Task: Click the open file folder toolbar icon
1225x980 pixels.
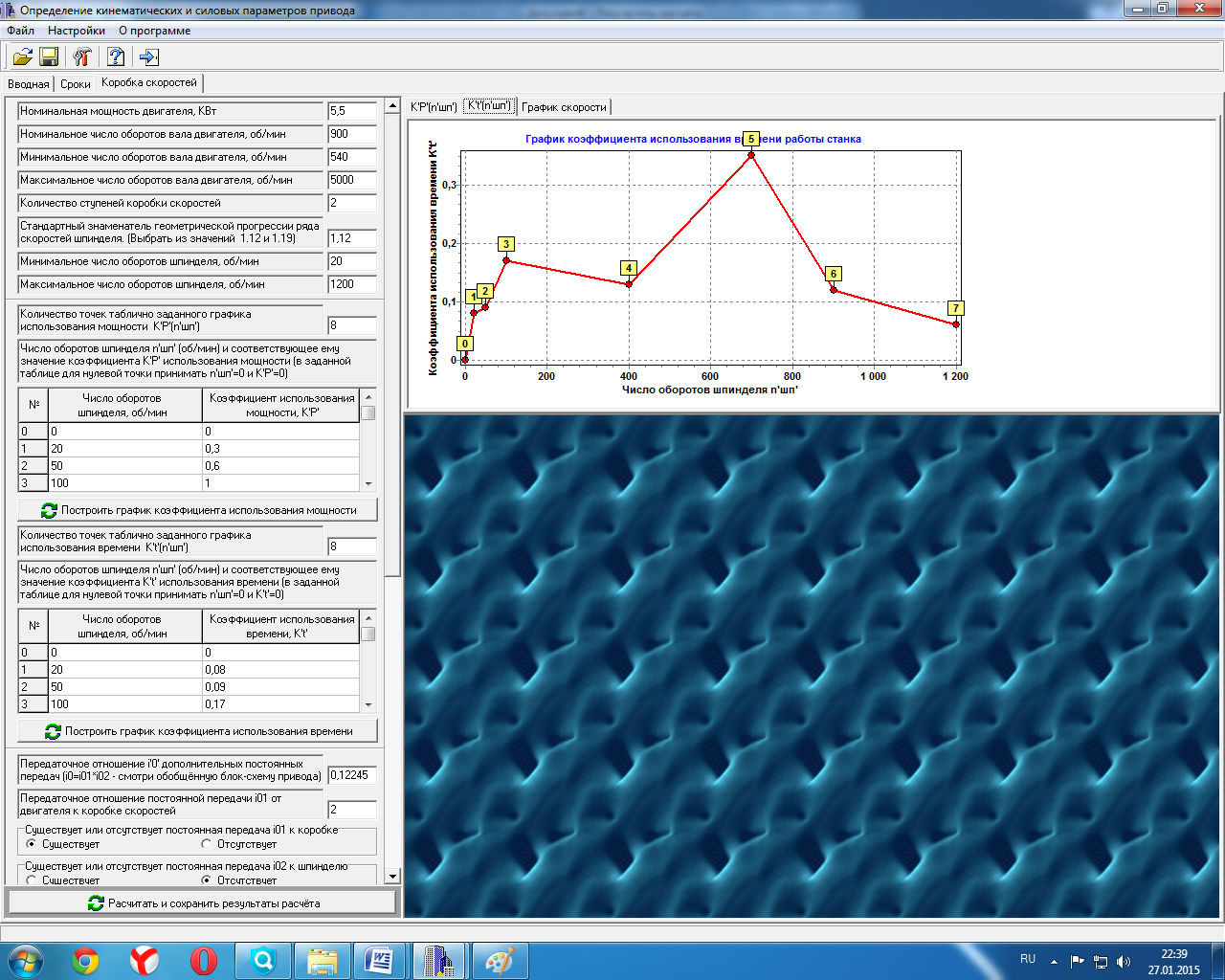Action: pos(22,57)
